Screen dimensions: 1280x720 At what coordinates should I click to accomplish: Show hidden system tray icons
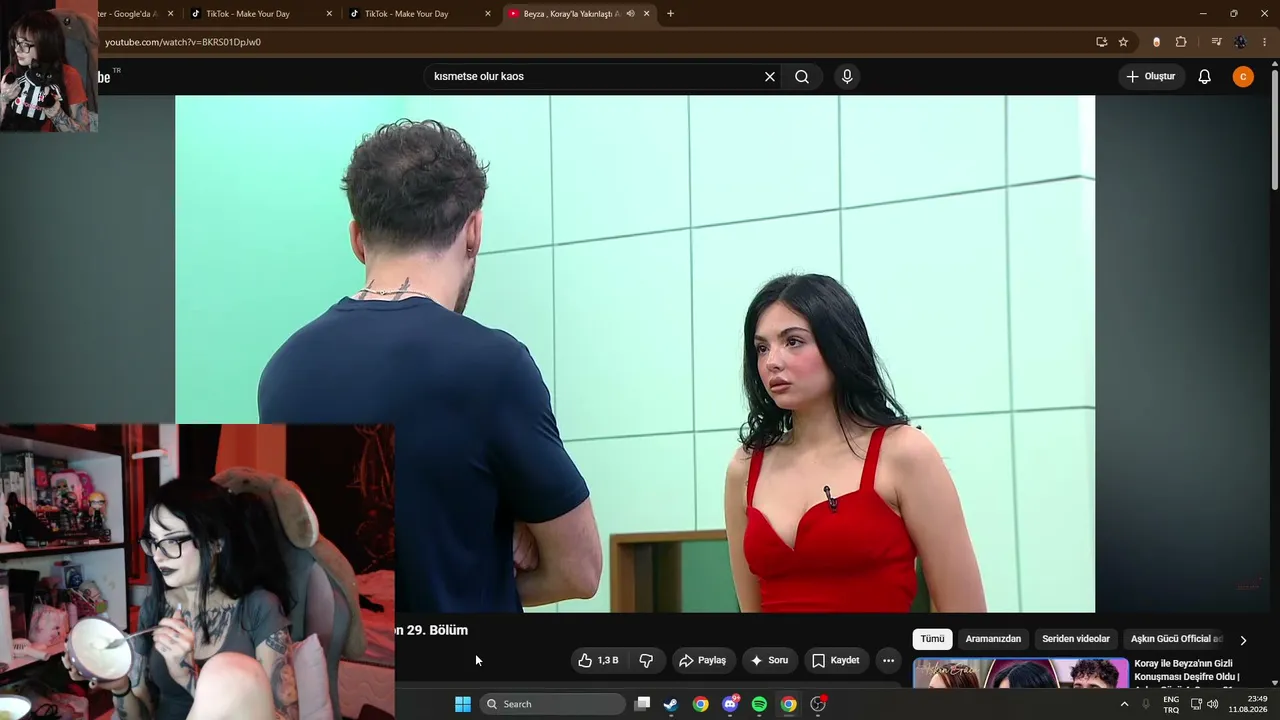tap(1124, 704)
